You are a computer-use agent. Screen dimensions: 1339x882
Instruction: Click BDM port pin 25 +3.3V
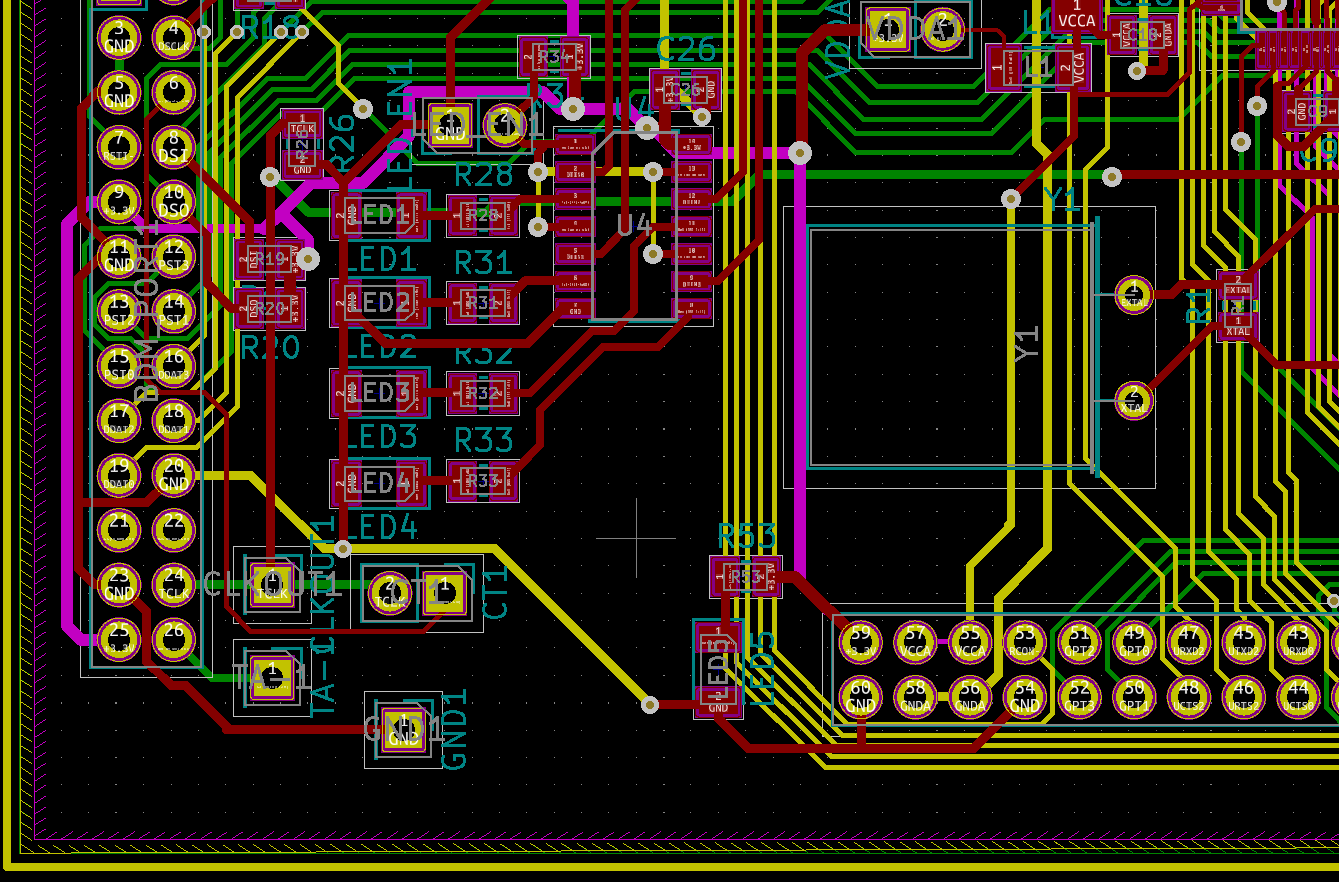119,640
